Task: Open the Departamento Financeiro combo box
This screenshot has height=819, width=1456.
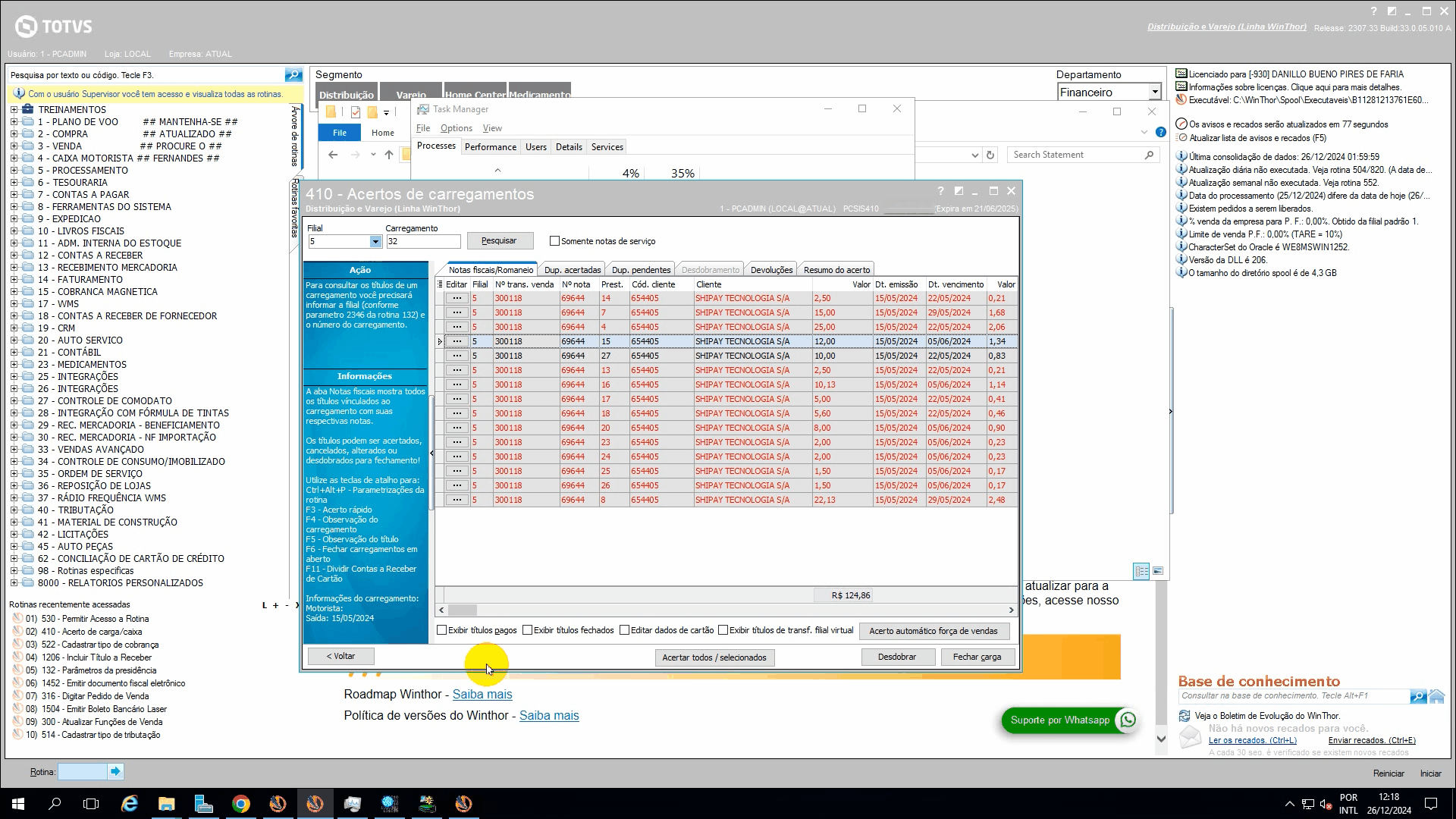Action: tap(1154, 93)
